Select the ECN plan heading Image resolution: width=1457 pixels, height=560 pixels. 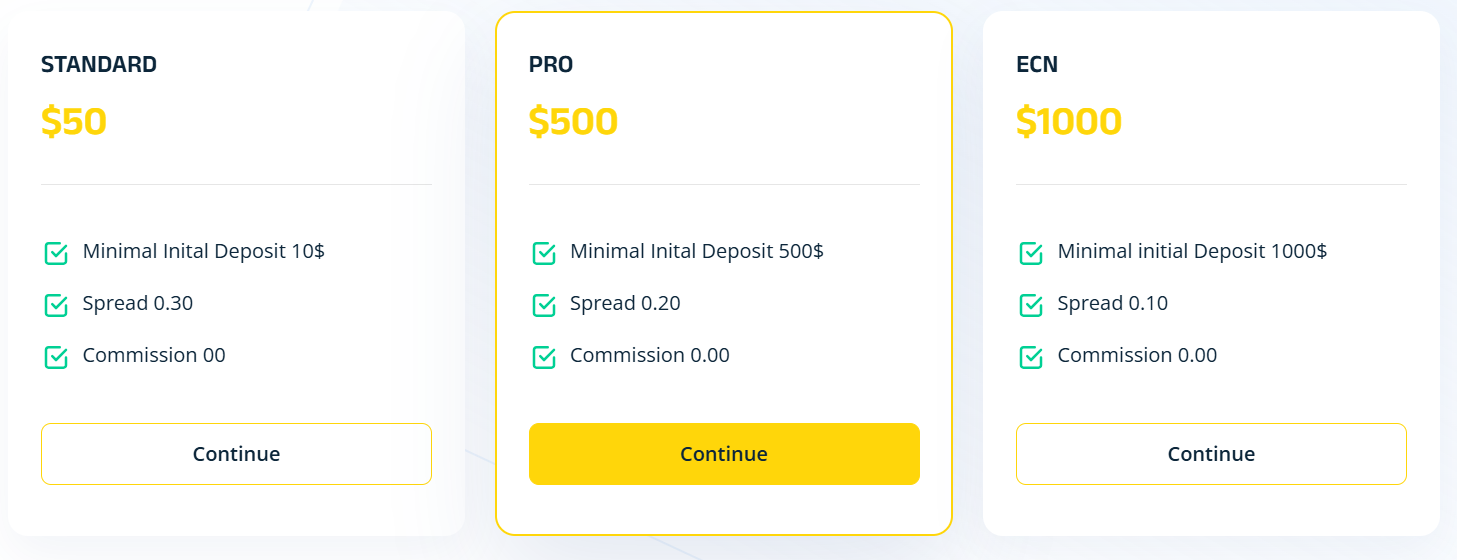pyautogui.click(x=1037, y=65)
